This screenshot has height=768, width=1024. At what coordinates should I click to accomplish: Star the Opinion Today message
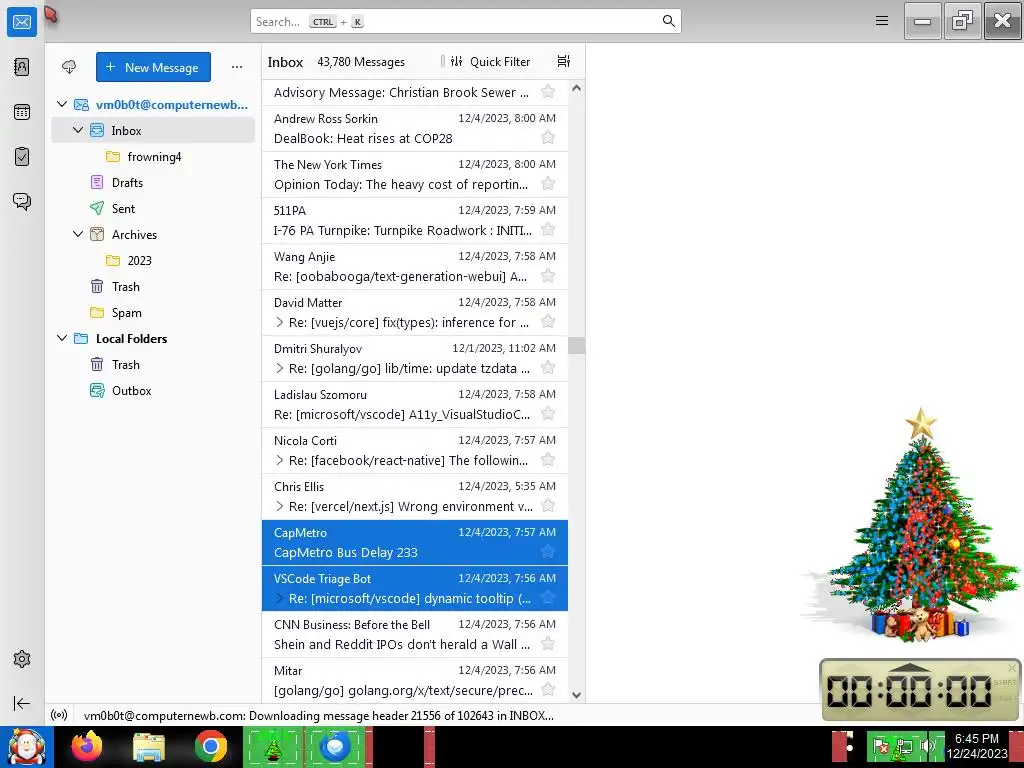548,184
